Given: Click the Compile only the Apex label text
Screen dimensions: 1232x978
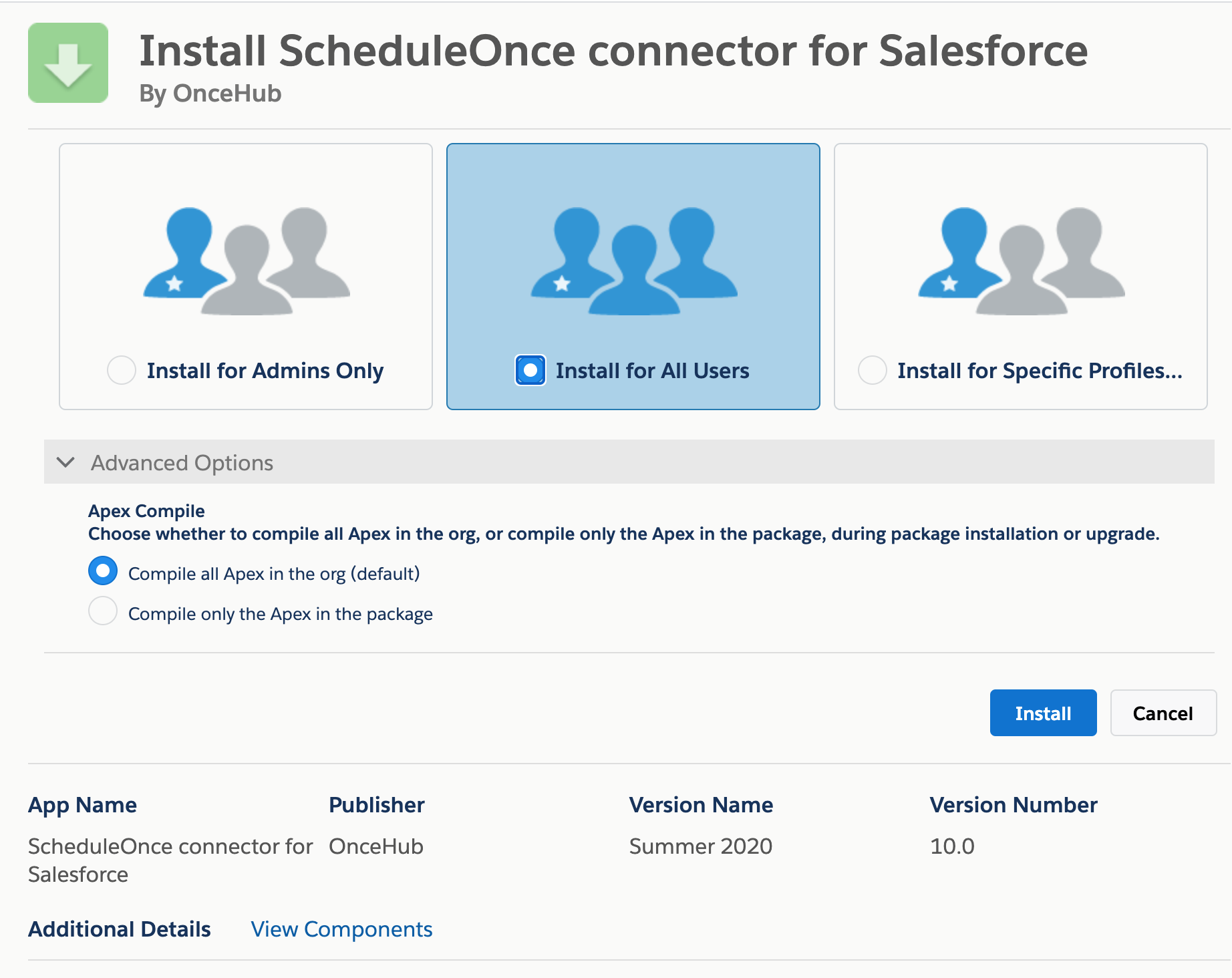Looking at the screenshot, I should 281,614.
